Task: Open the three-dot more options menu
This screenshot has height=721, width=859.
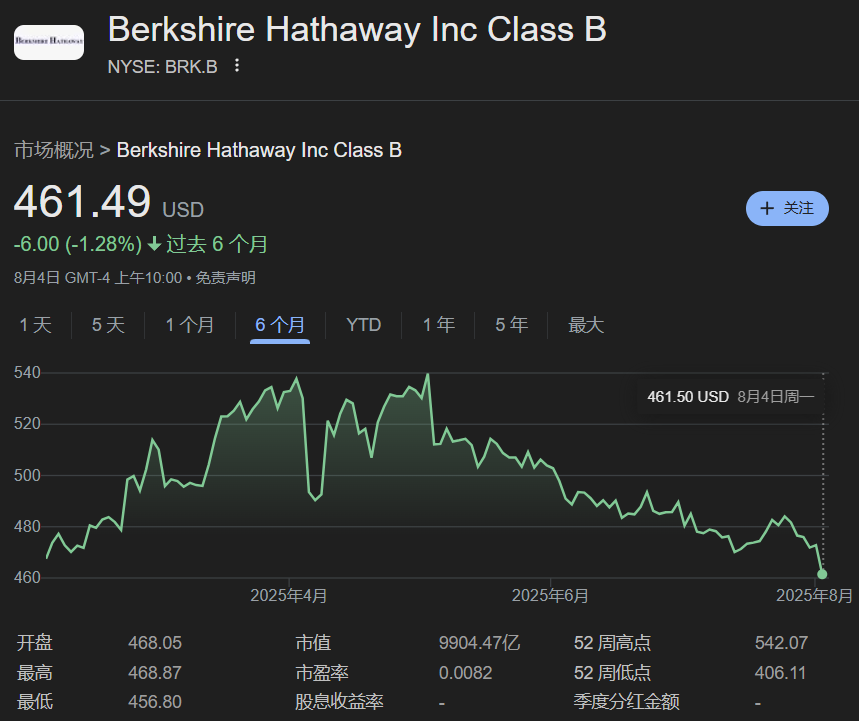Action: coord(237,66)
